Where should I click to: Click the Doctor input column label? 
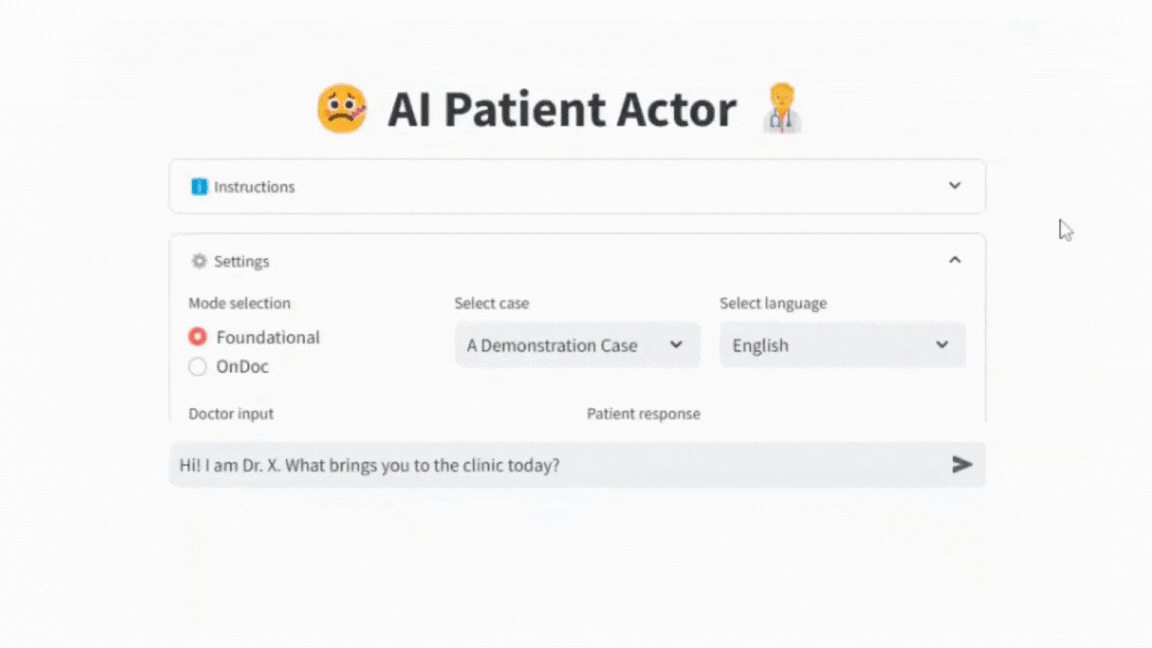click(x=231, y=413)
